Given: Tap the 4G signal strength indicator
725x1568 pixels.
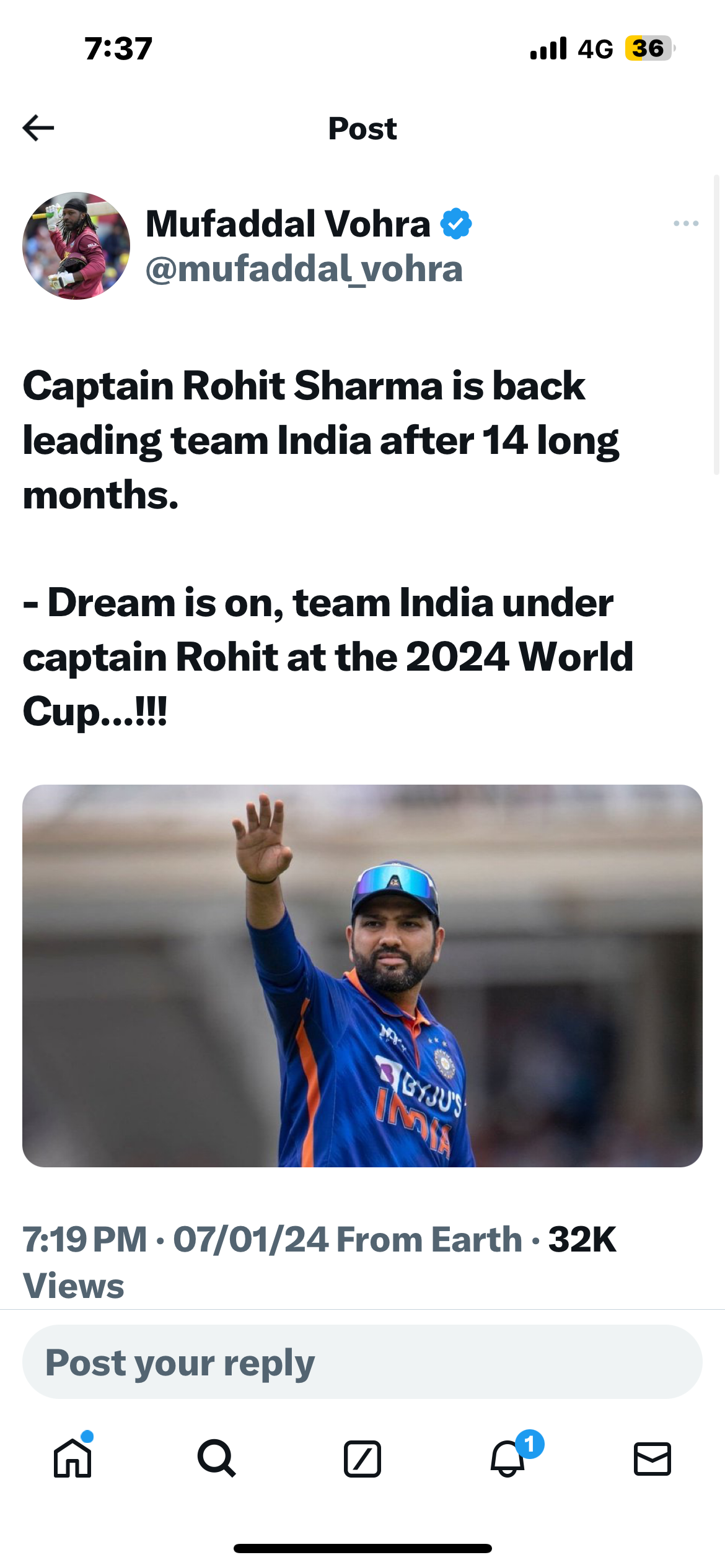Looking at the screenshot, I should coord(571,48).
